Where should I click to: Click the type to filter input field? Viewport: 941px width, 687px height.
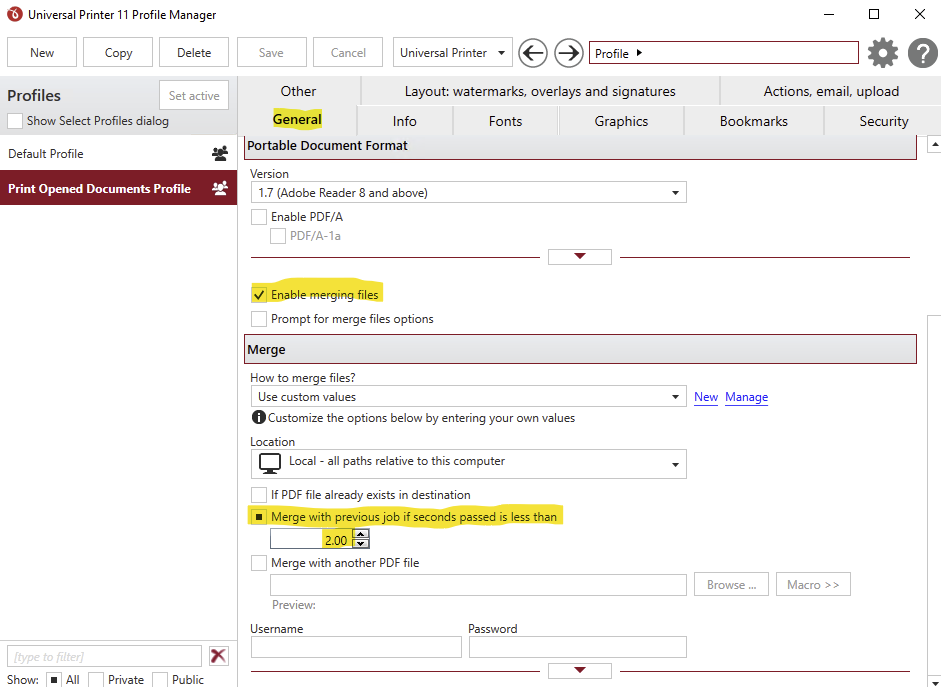click(x=104, y=656)
